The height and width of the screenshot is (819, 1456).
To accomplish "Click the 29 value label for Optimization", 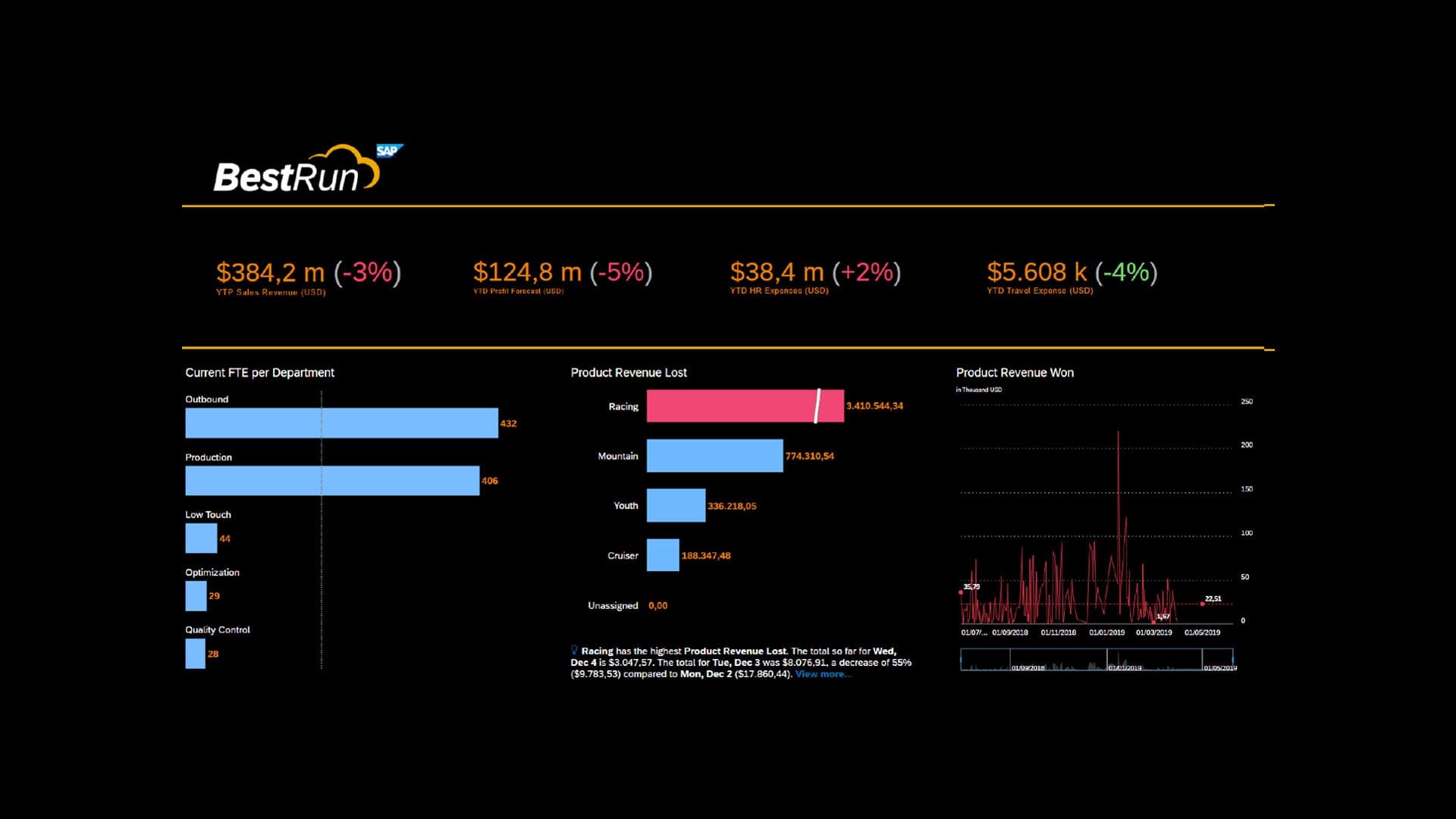I will (214, 596).
